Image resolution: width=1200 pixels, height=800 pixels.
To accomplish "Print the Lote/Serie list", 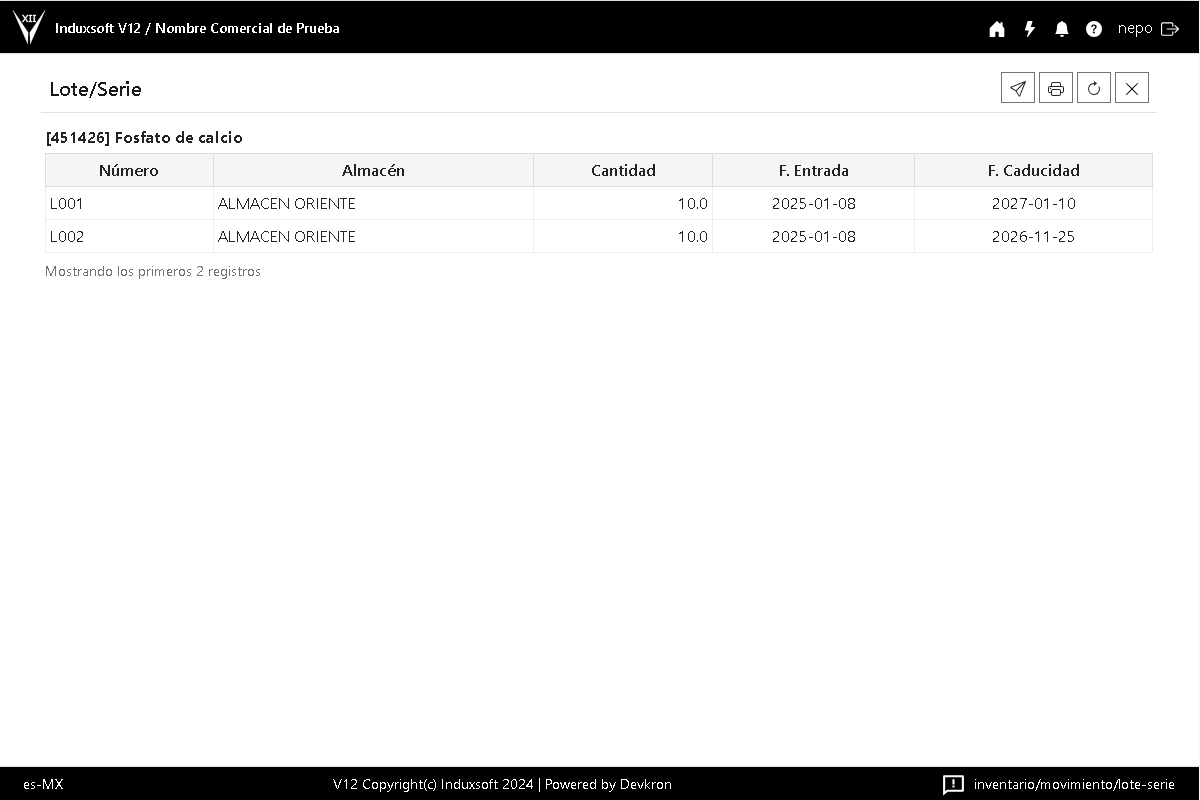I will (1055, 88).
